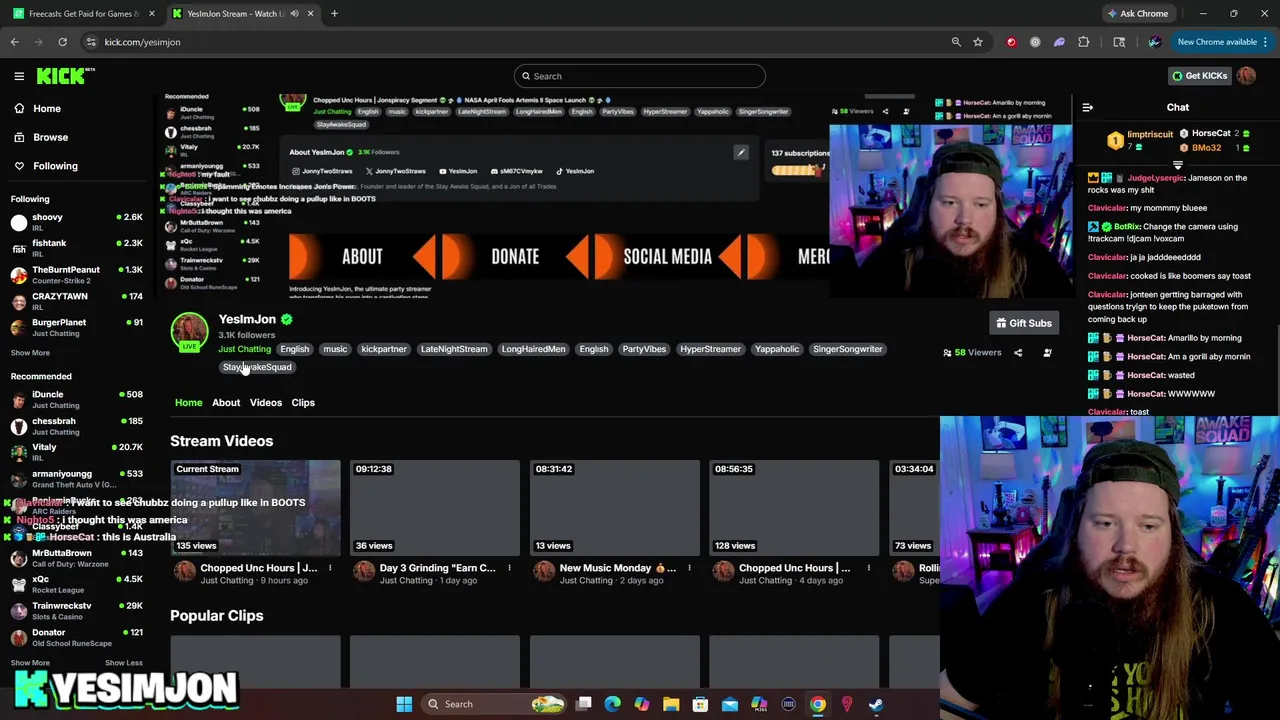
Task: Select the SingerSongwriter tag
Action: 848,349
